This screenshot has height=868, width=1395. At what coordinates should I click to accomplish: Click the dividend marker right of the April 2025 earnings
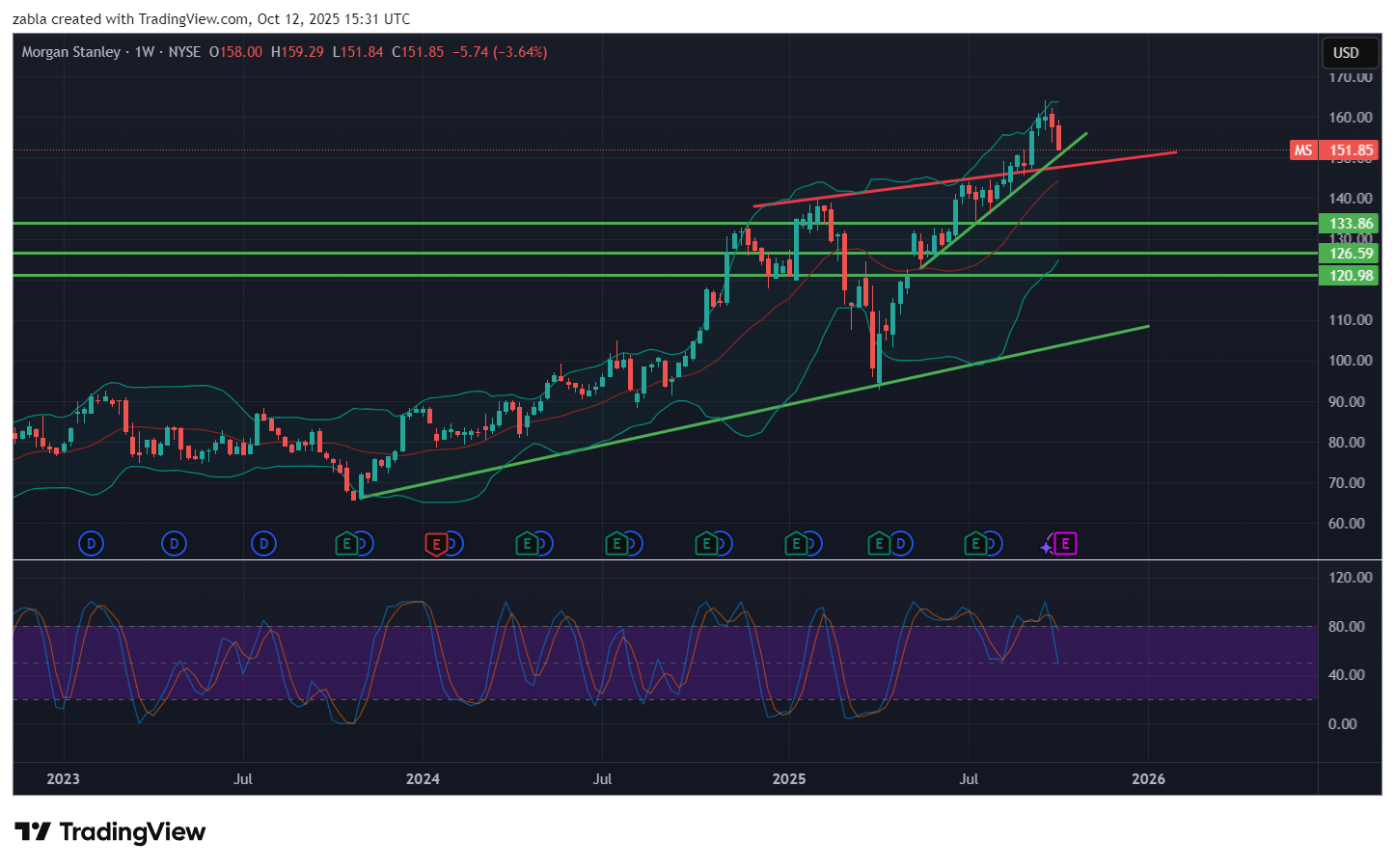pos(900,544)
